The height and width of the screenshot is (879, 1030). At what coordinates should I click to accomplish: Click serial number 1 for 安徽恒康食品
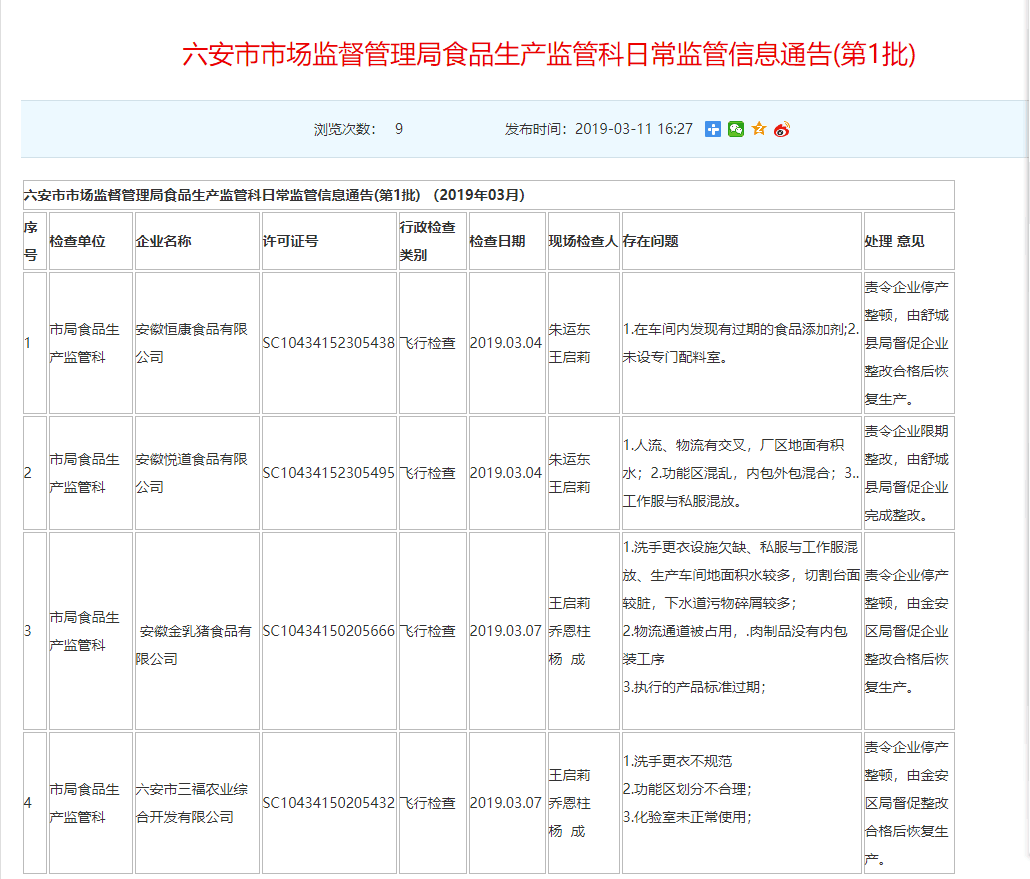(x=28, y=343)
